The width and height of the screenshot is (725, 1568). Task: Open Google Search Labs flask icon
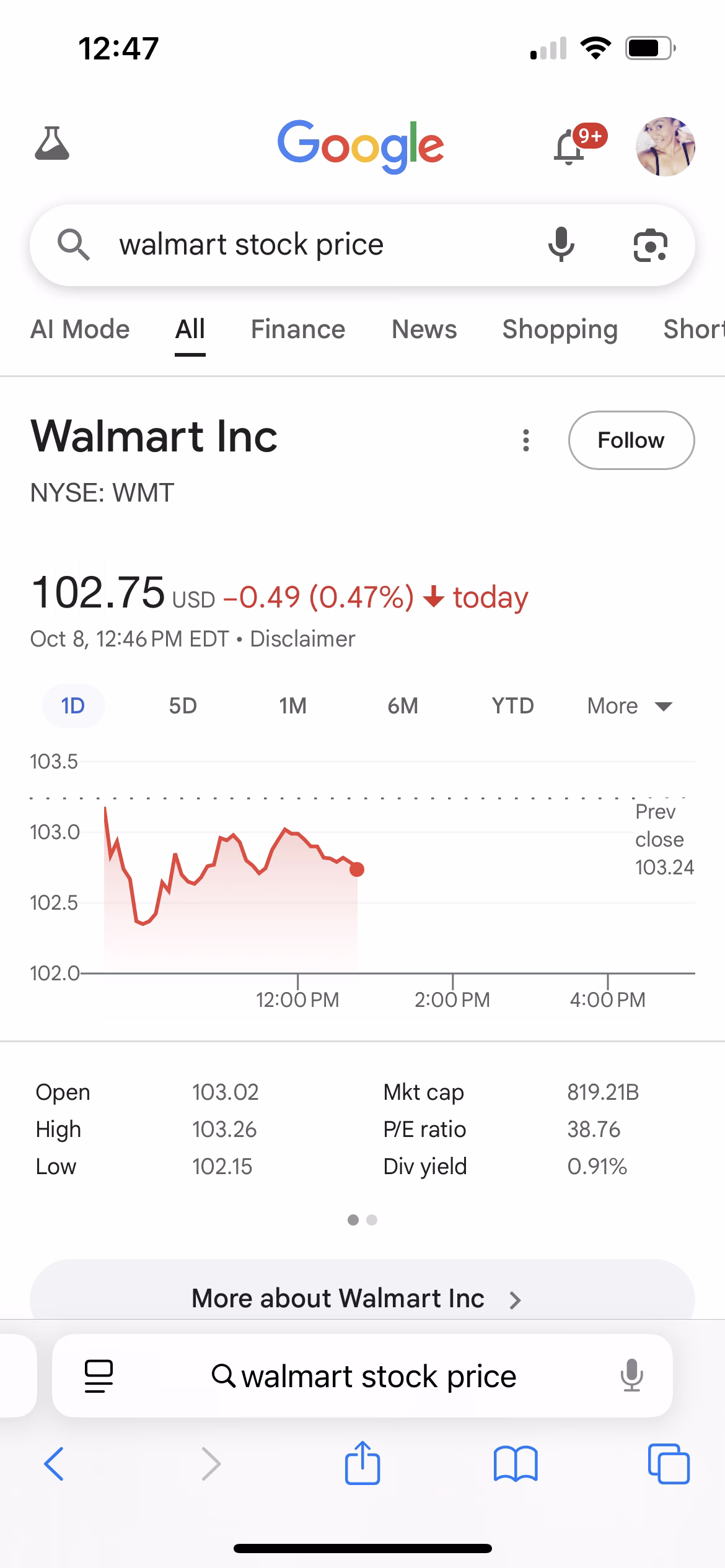[x=52, y=144]
